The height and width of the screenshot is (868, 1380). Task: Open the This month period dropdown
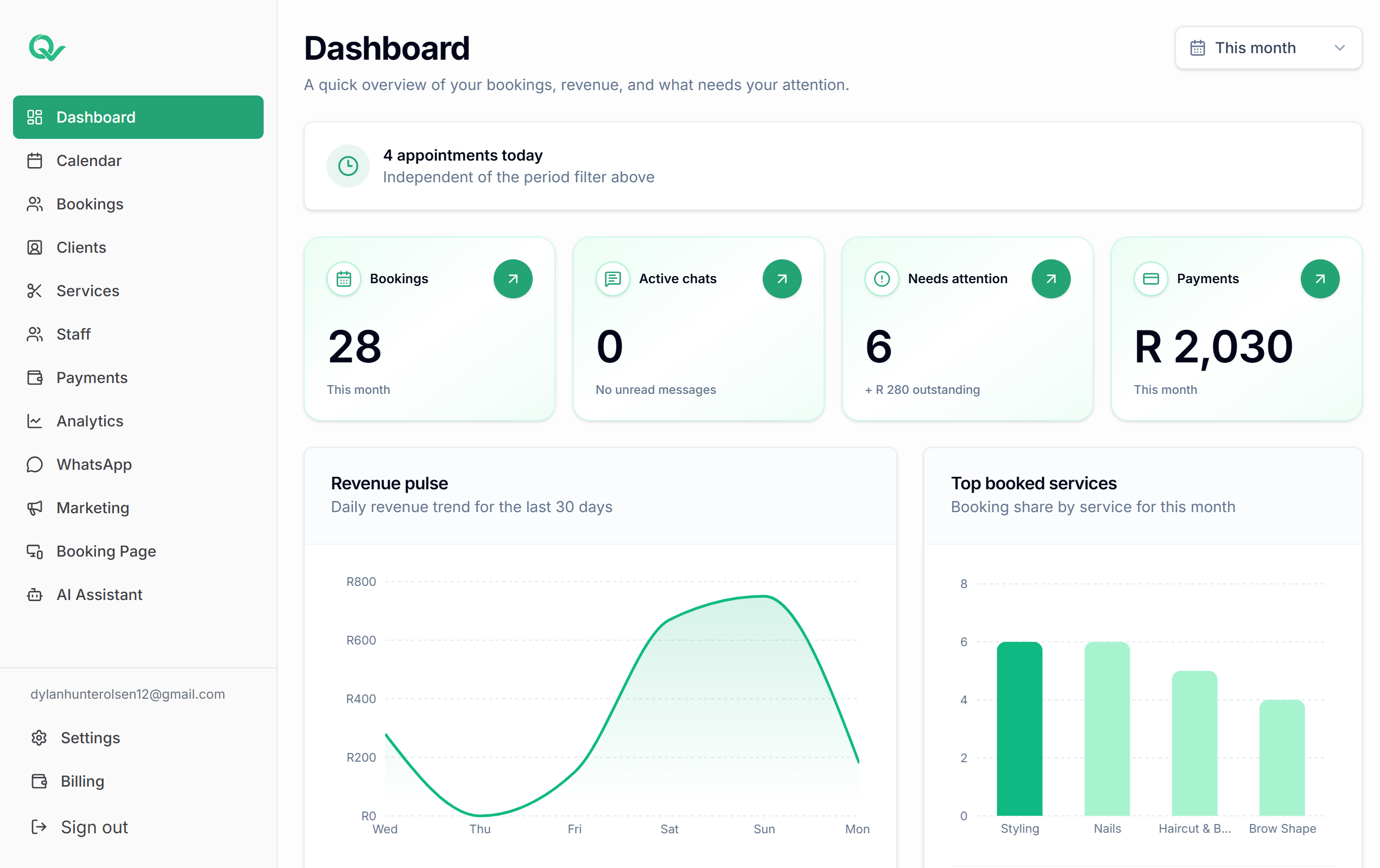click(x=1268, y=48)
